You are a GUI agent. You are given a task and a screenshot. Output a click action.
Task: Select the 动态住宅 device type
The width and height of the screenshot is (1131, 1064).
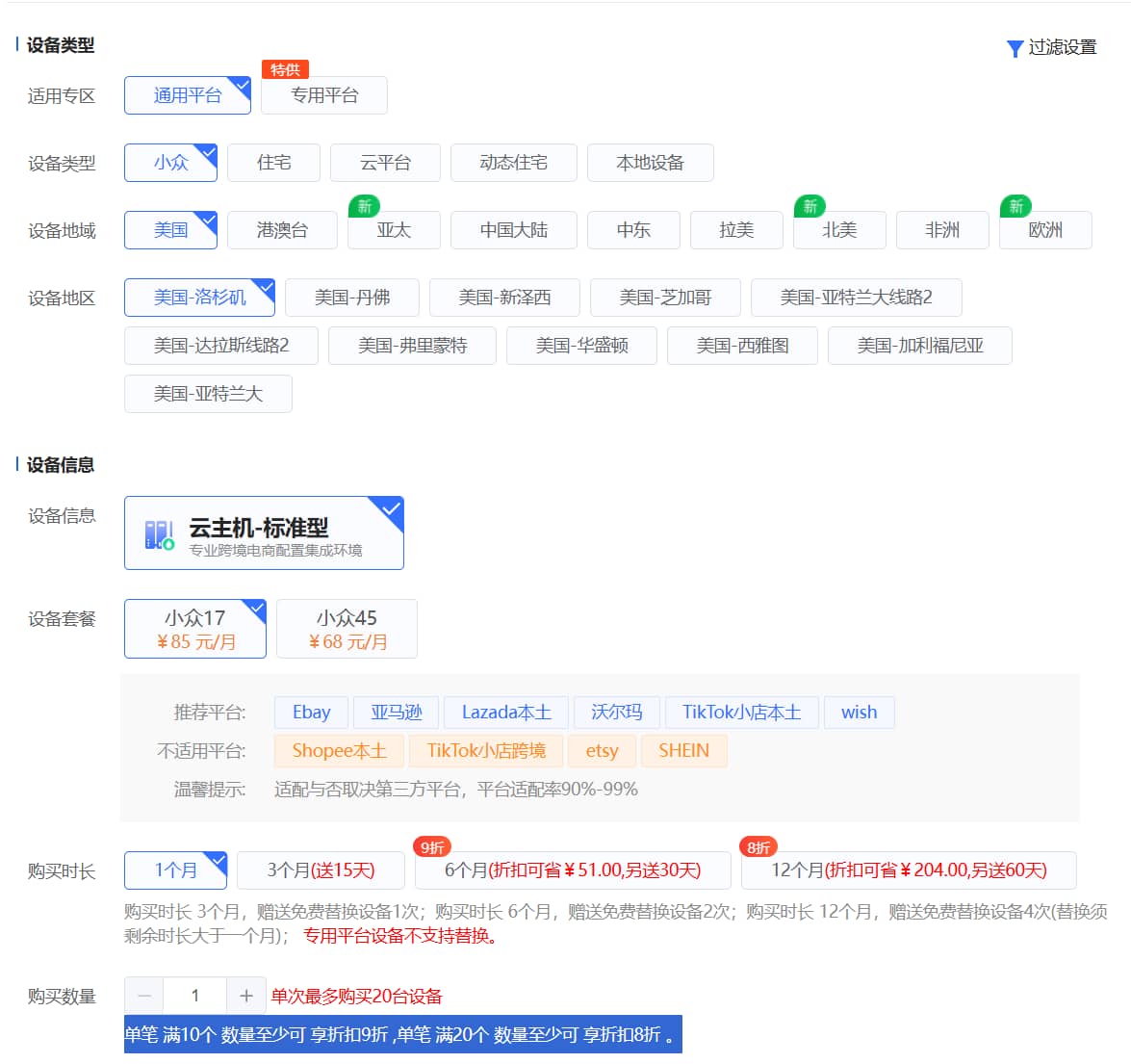514,162
